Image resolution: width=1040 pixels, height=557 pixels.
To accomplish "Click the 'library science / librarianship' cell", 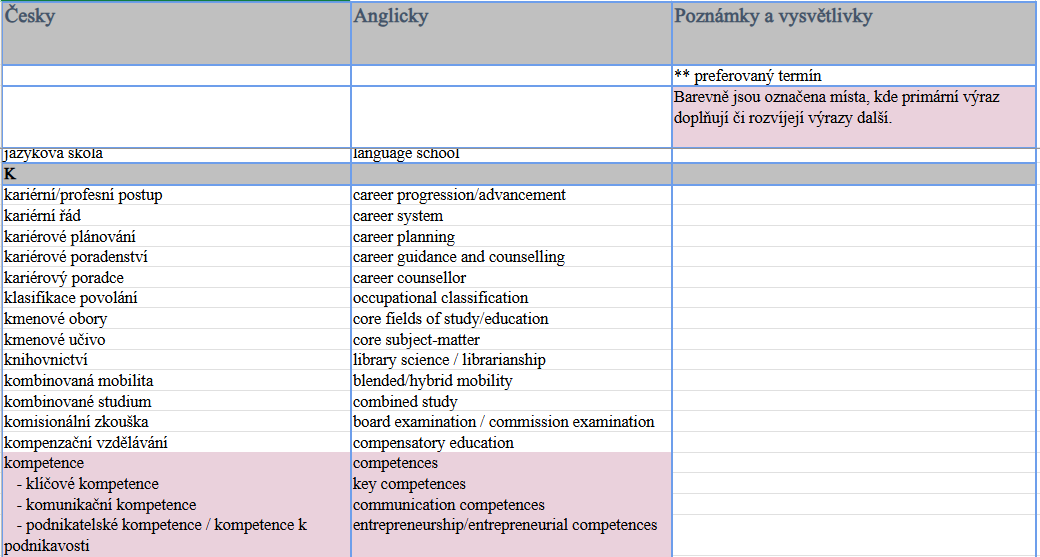I will (x=511, y=360).
